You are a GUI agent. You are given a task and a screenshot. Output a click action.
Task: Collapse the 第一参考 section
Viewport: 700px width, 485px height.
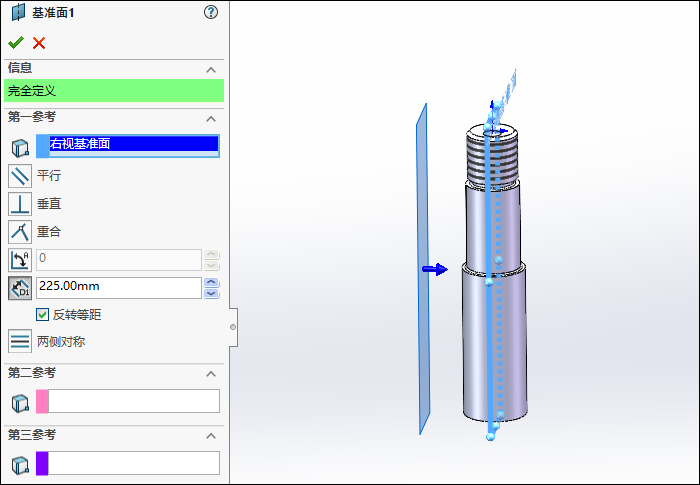click(211, 118)
